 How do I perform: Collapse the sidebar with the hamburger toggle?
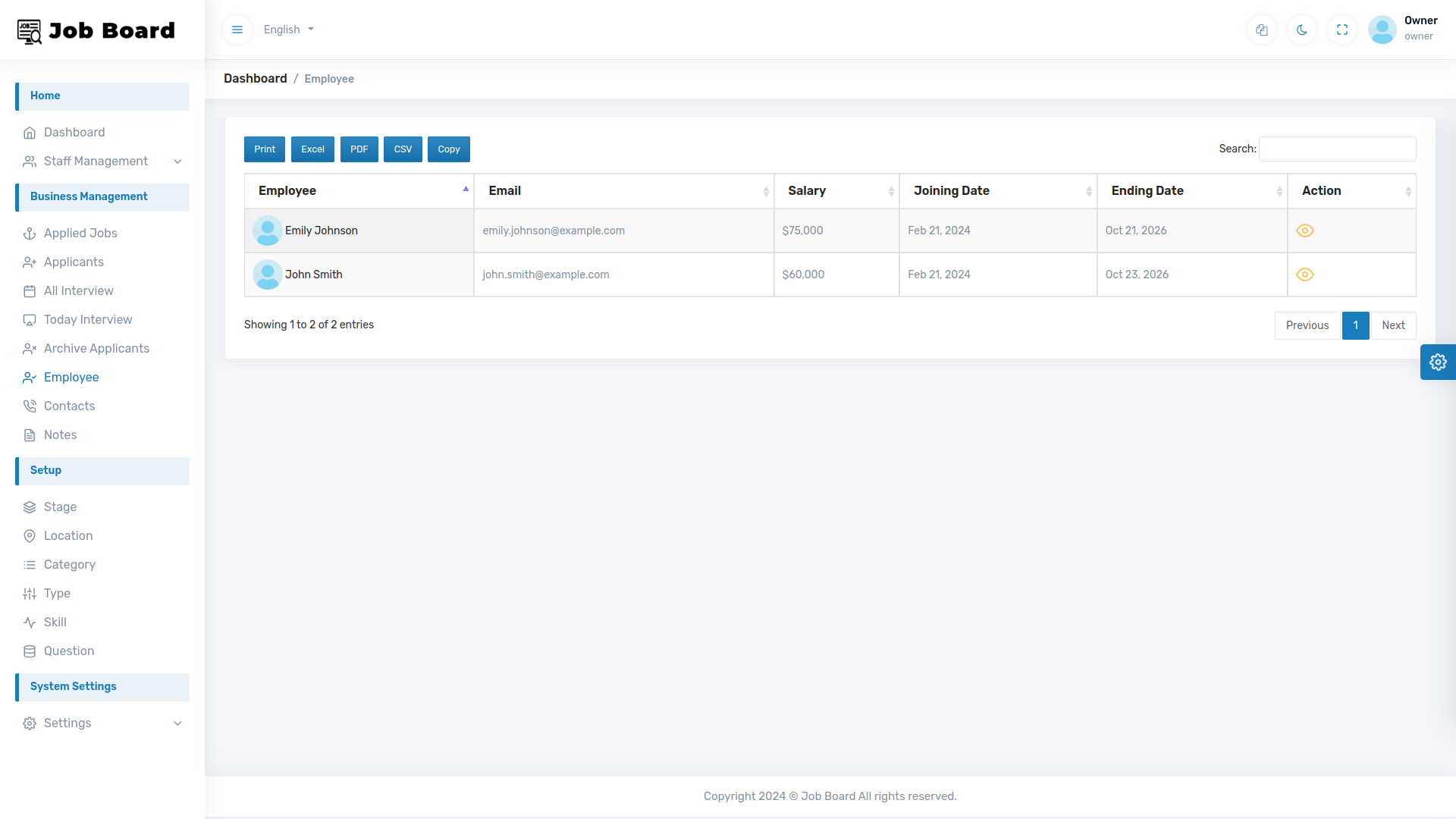tap(237, 30)
